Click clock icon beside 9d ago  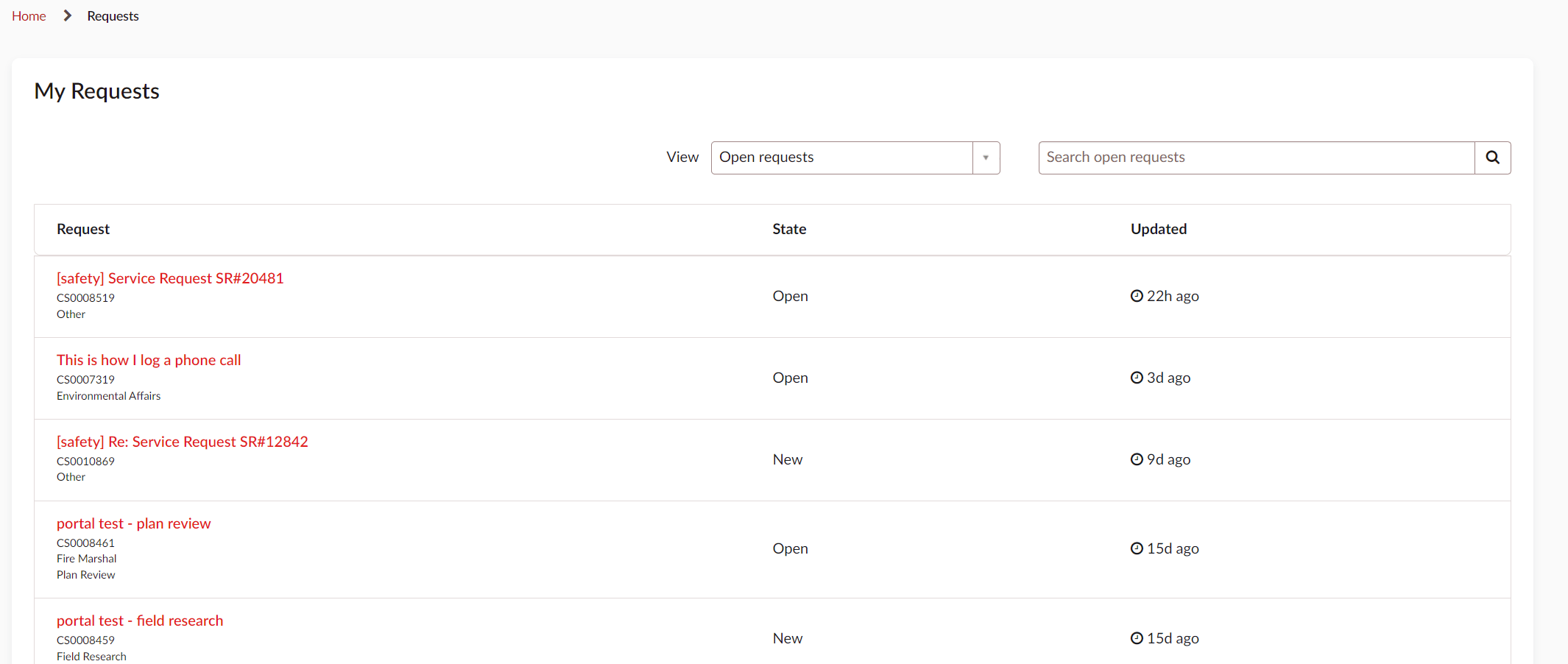tap(1137, 459)
